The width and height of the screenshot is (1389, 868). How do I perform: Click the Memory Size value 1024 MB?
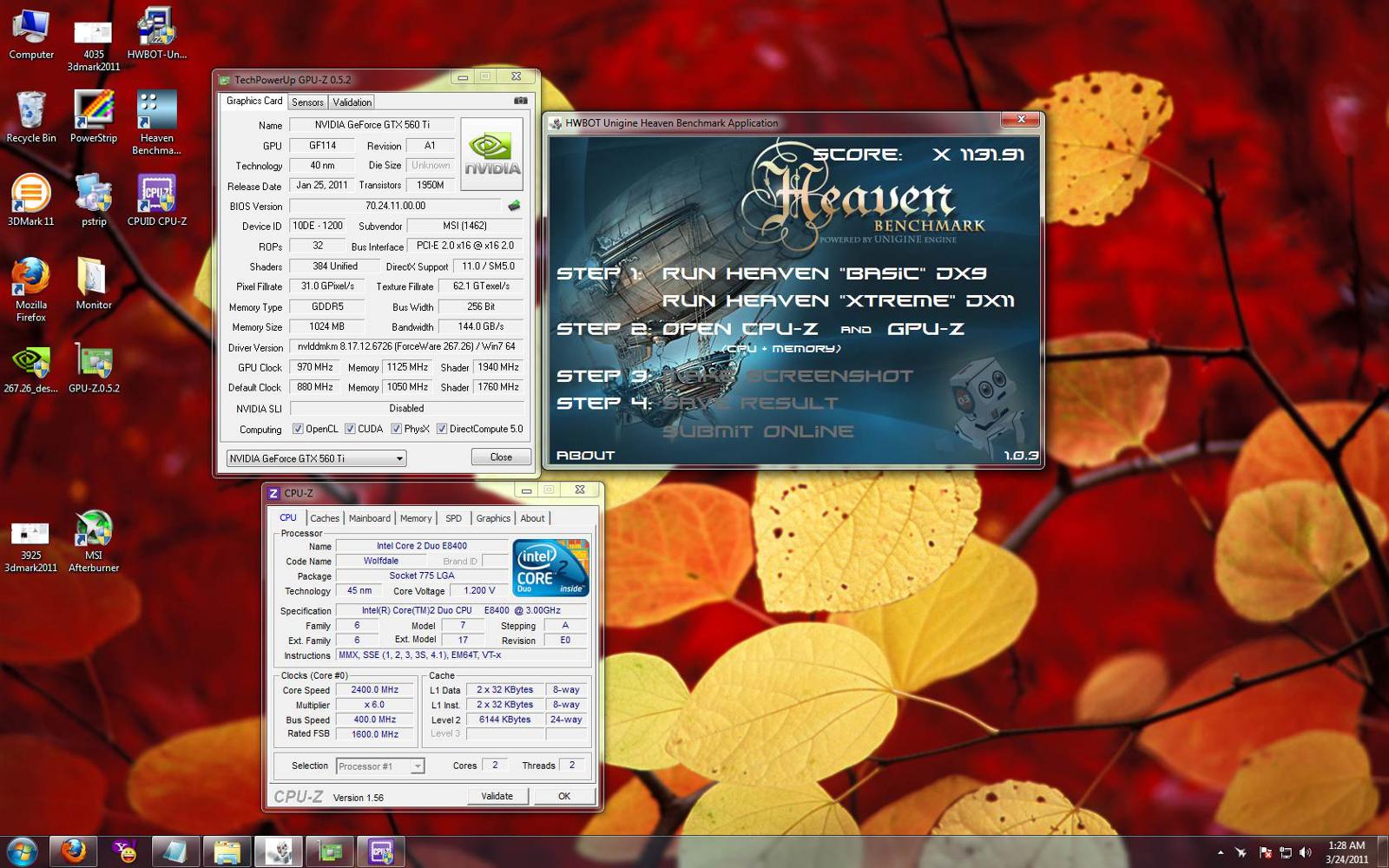pos(326,326)
